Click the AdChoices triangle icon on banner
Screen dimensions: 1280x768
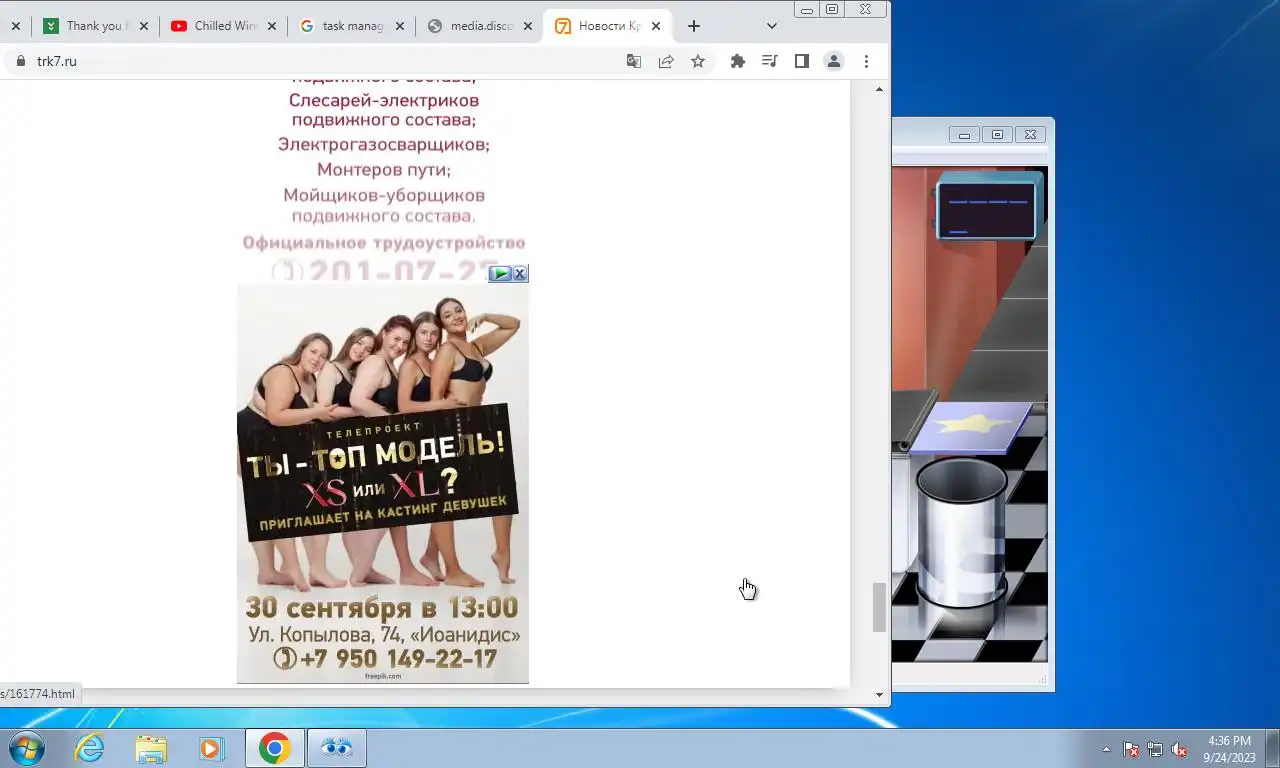click(x=501, y=273)
